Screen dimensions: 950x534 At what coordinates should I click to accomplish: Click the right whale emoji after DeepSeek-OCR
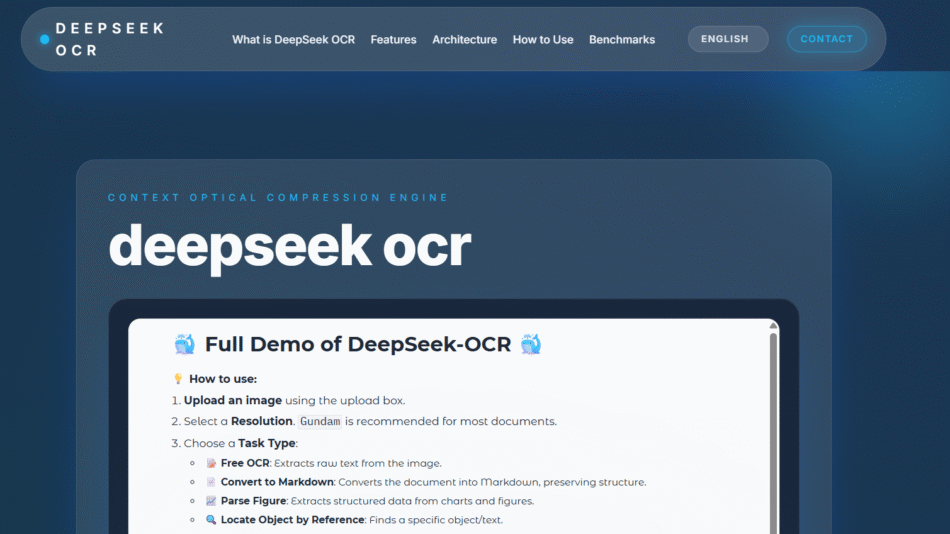click(x=531, y=345)
